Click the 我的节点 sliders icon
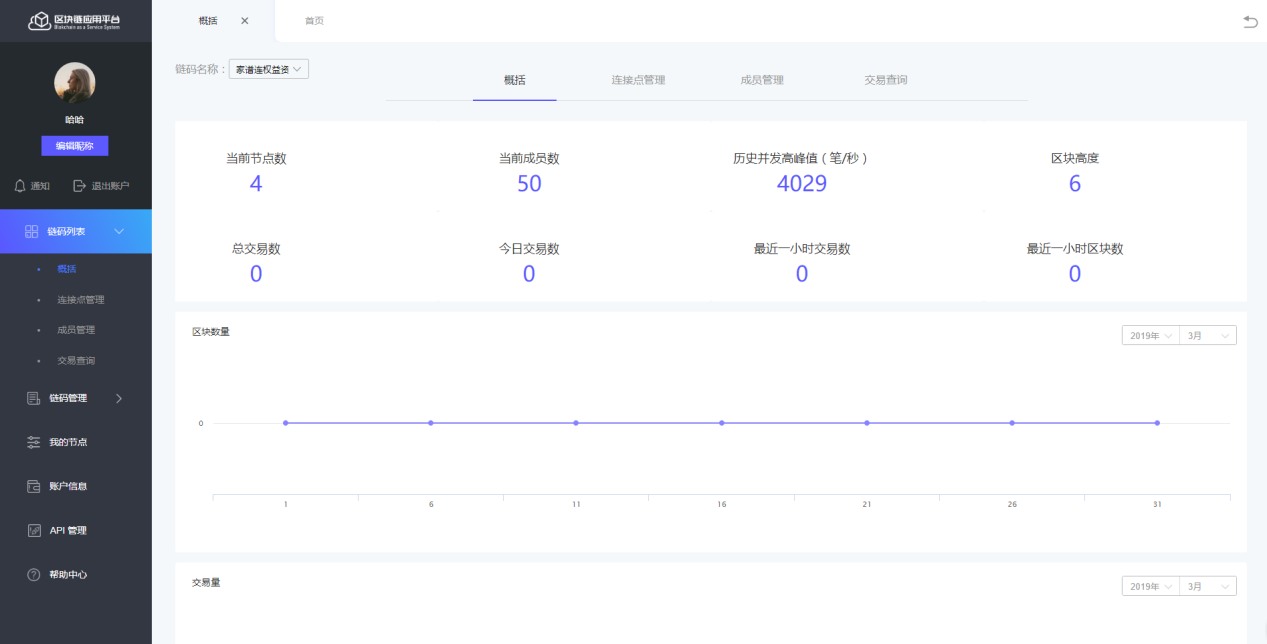The width and height of the screenshot is (1267, 644). click(x=33, y=442)
